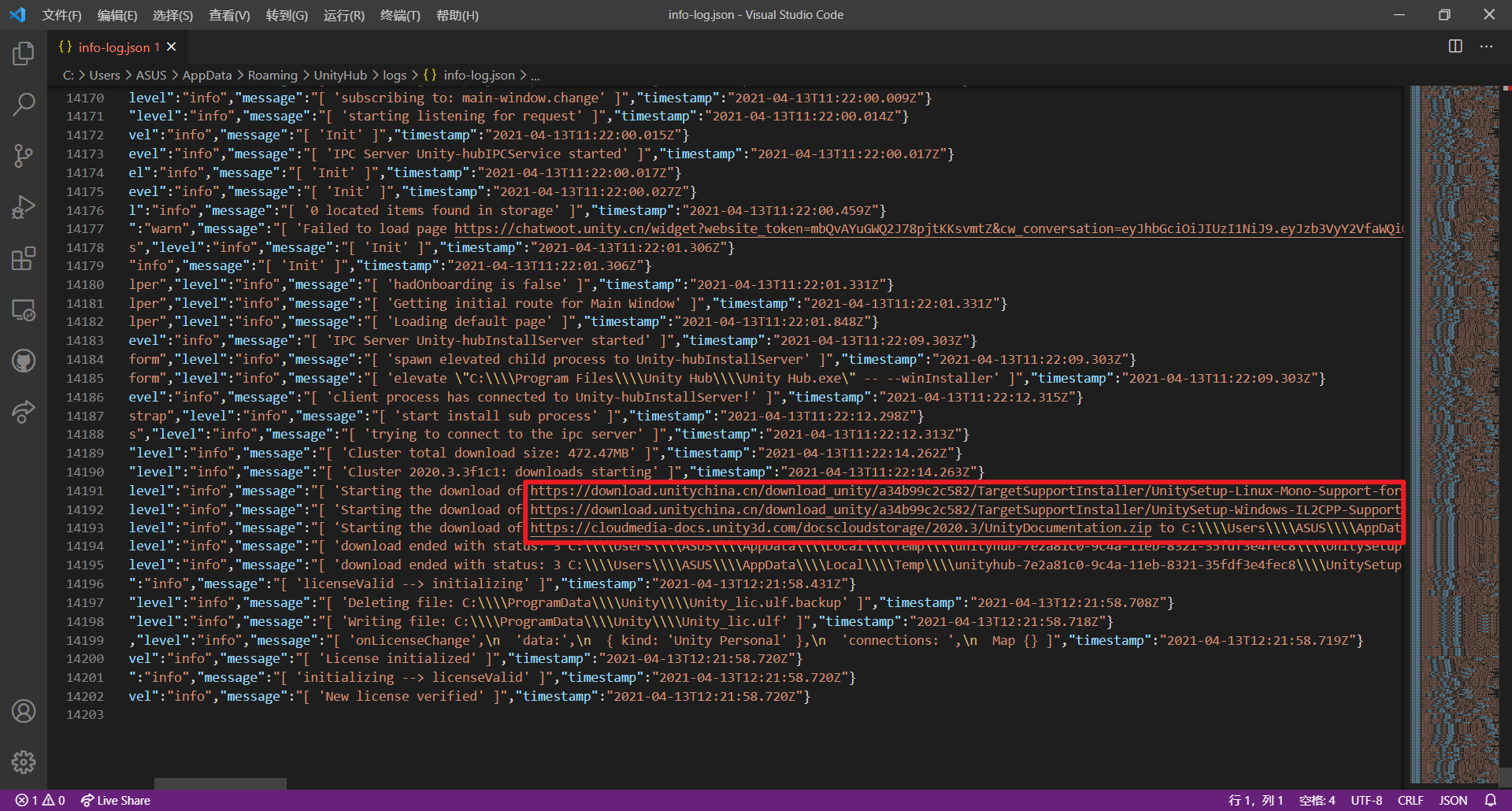1512x811 pixels.
Task: Click line number 14177 in gutter
Action: [85, 228]
